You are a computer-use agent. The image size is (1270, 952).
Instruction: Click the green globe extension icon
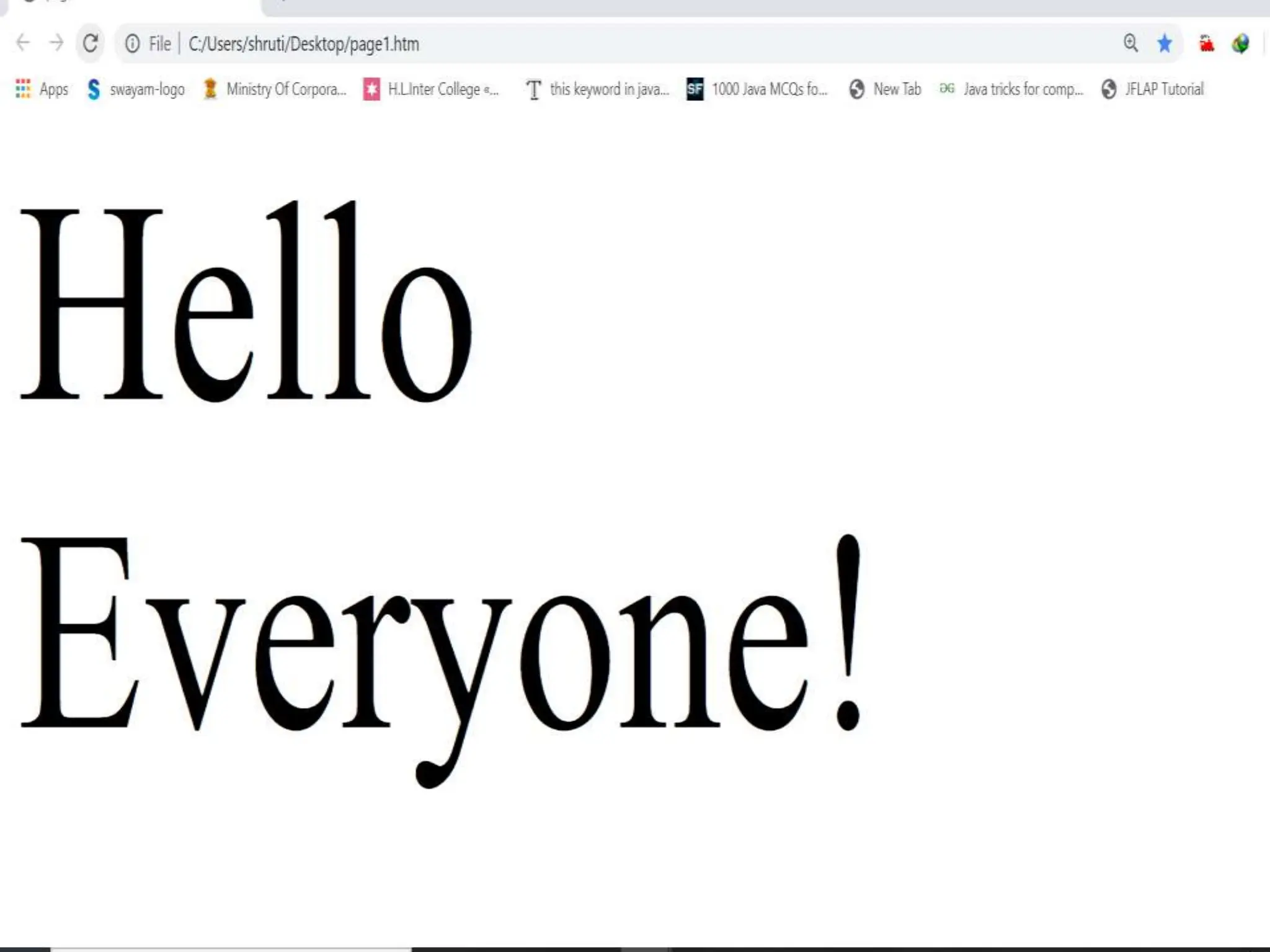1241,43
